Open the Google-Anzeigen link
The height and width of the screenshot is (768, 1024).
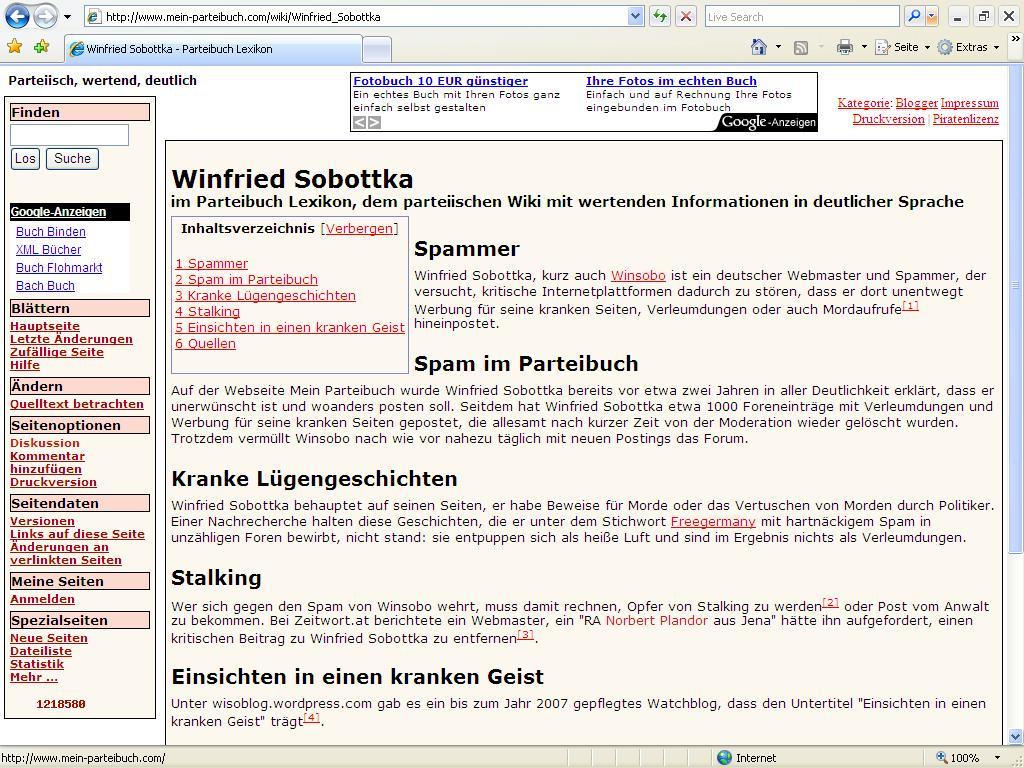click(58, 212)
